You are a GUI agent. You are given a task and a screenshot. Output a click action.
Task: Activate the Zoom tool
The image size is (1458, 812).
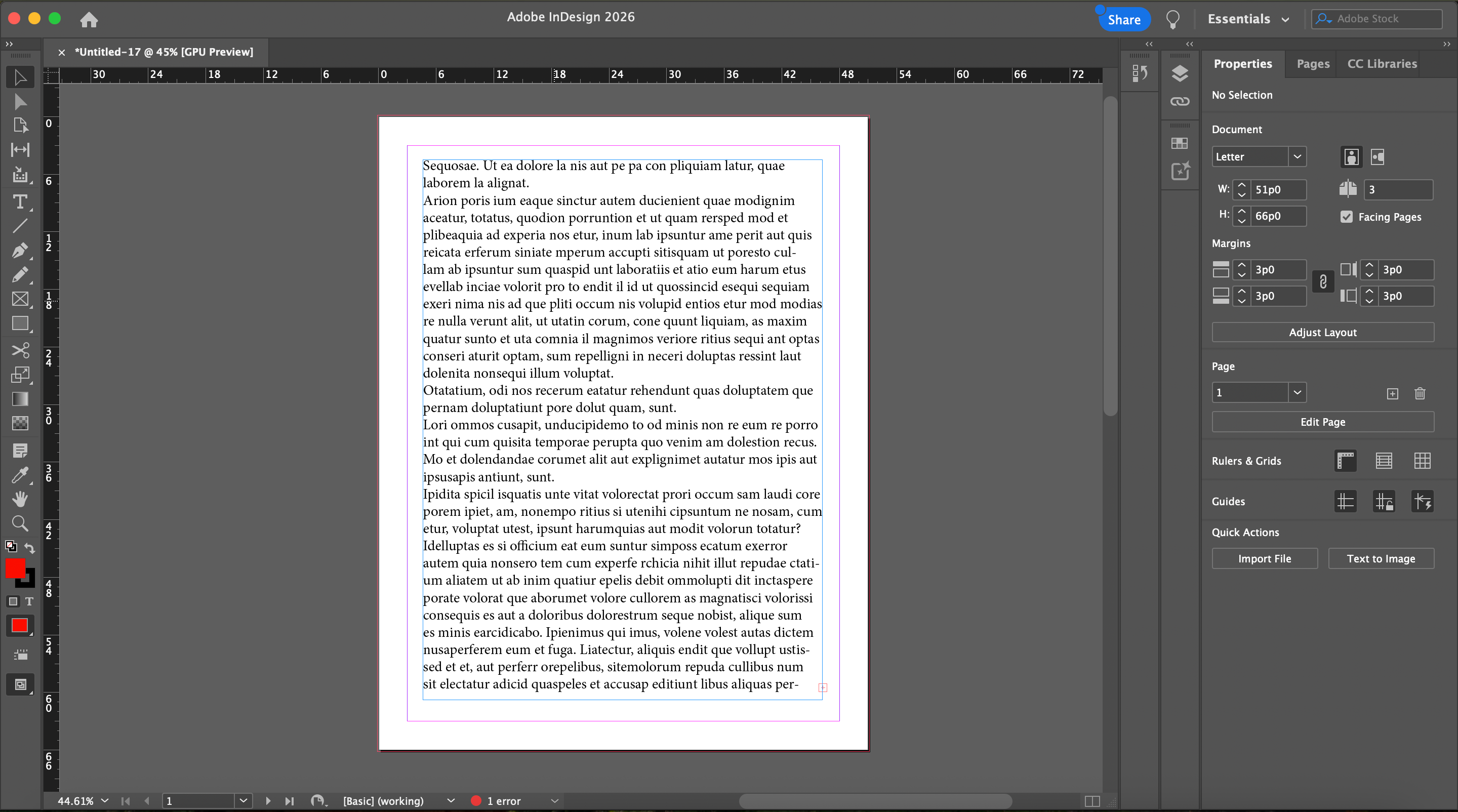[20, 523]
